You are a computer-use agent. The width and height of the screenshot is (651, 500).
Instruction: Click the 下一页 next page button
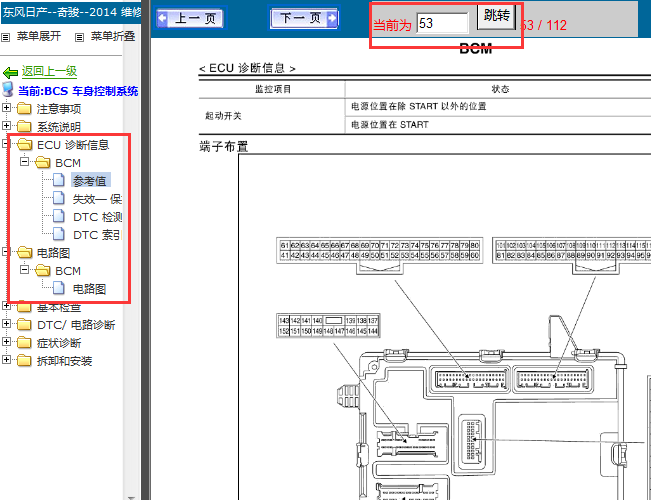coord(305,18)
